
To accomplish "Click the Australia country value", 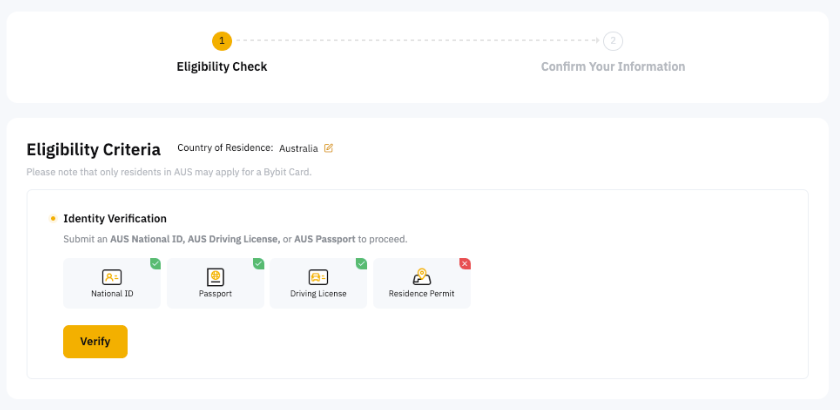I will (x=298, y=148).
